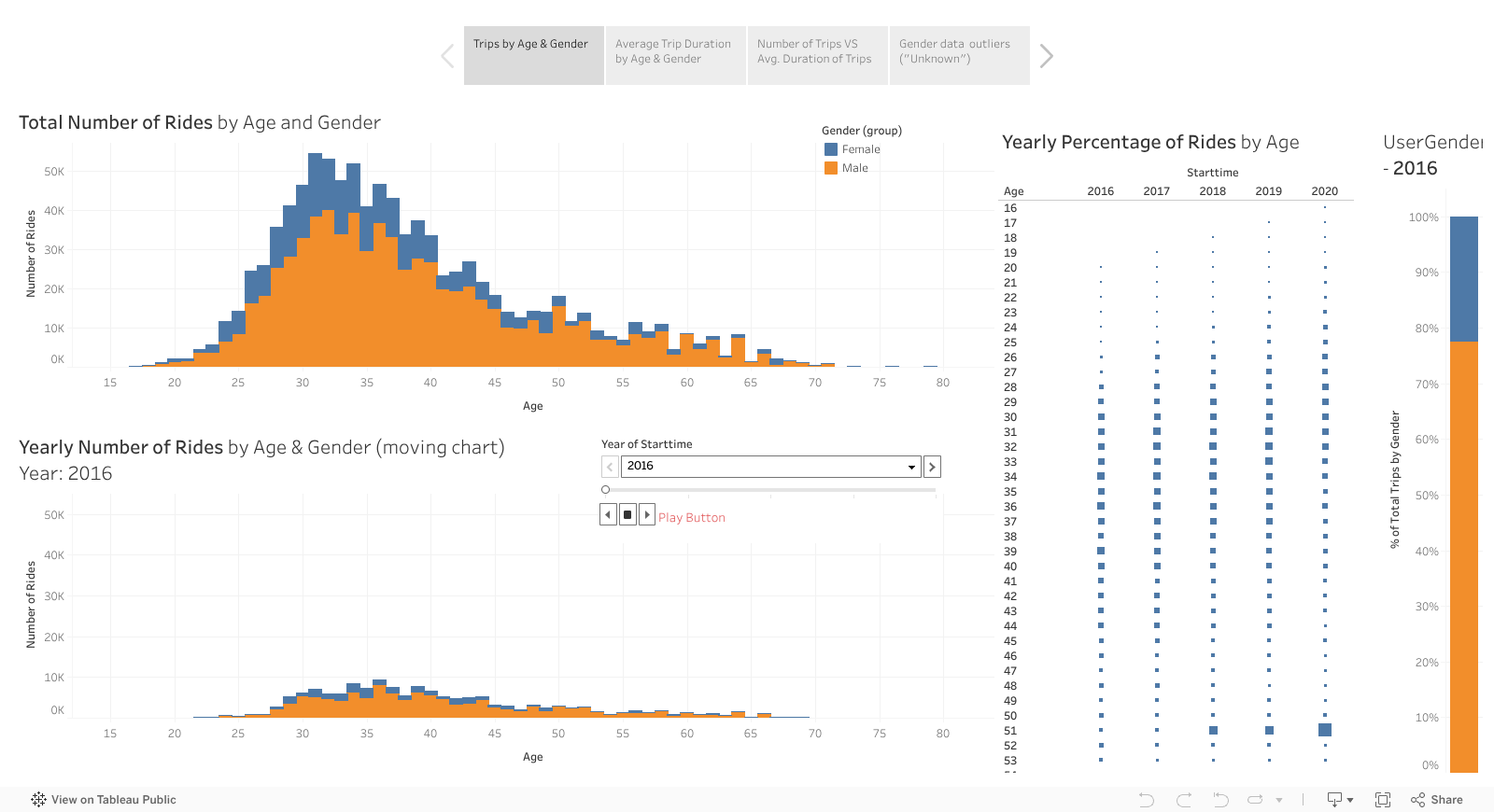Play the animation backward

(x=608, y=514)
